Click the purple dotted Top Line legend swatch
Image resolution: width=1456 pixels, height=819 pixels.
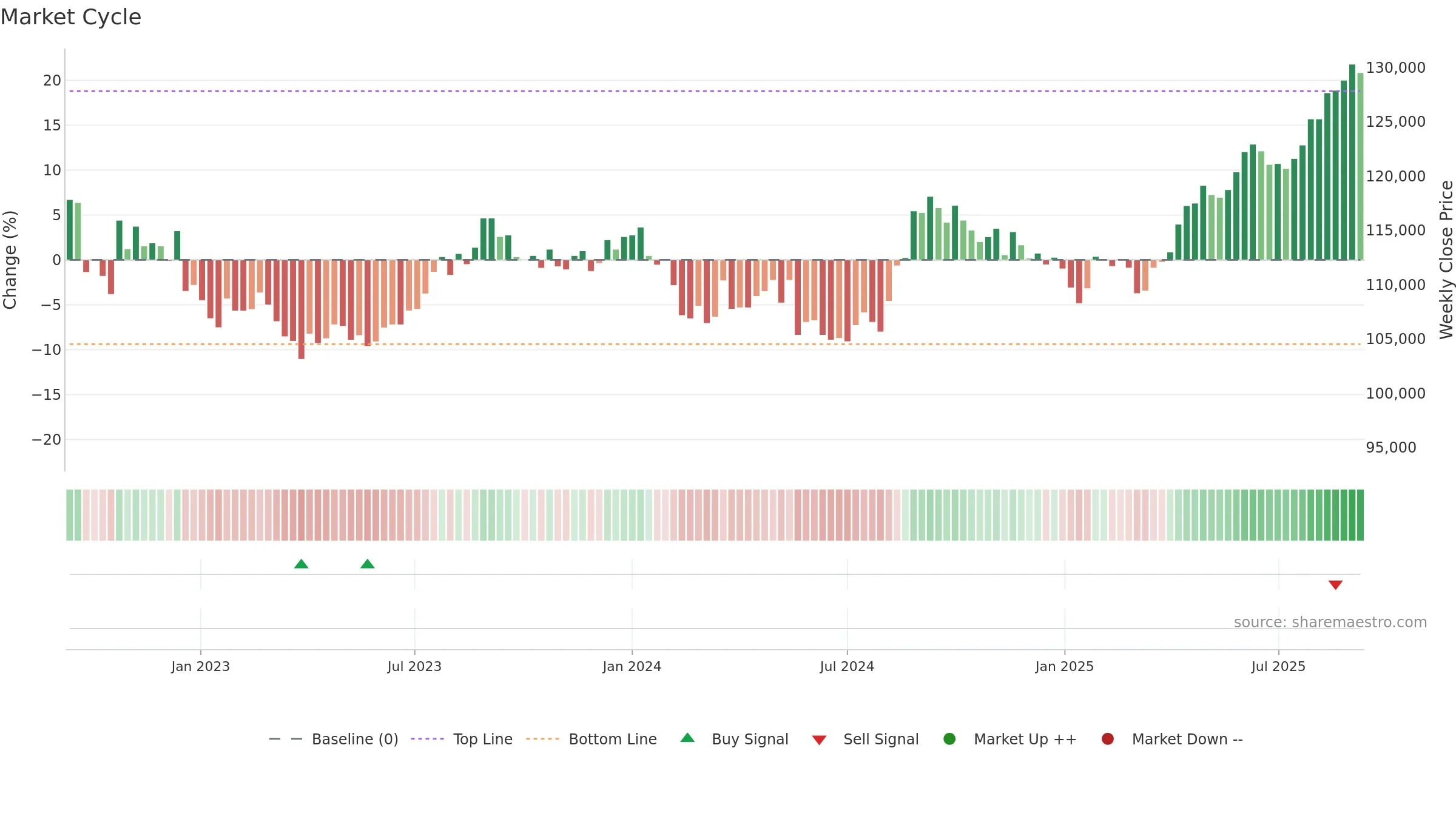pos(427,739)
